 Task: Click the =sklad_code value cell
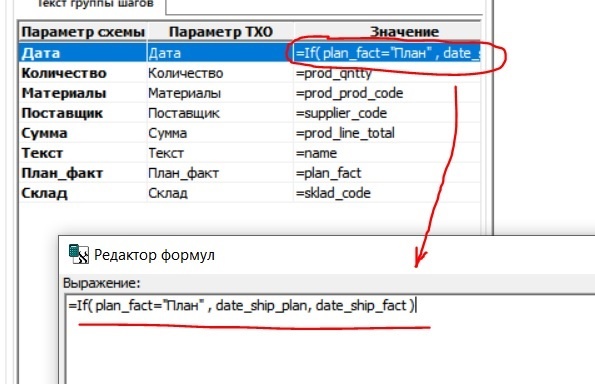(387, 193)
